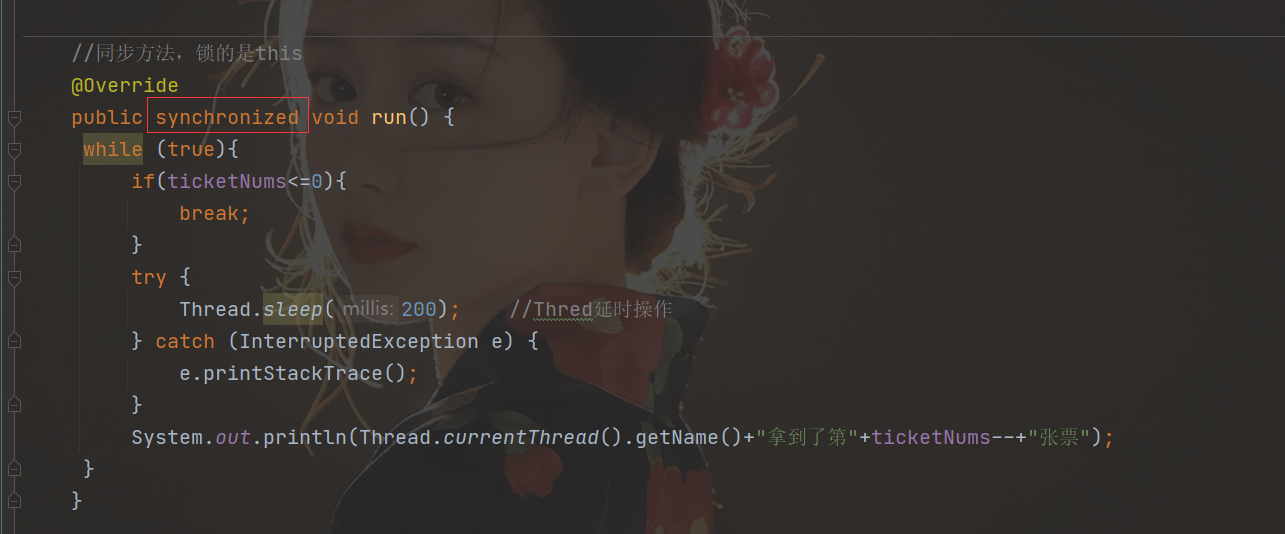This screenshot has height=534, width=1285.
Task: Click the underlined Thred comment word
Action: [x=563, y=309]
